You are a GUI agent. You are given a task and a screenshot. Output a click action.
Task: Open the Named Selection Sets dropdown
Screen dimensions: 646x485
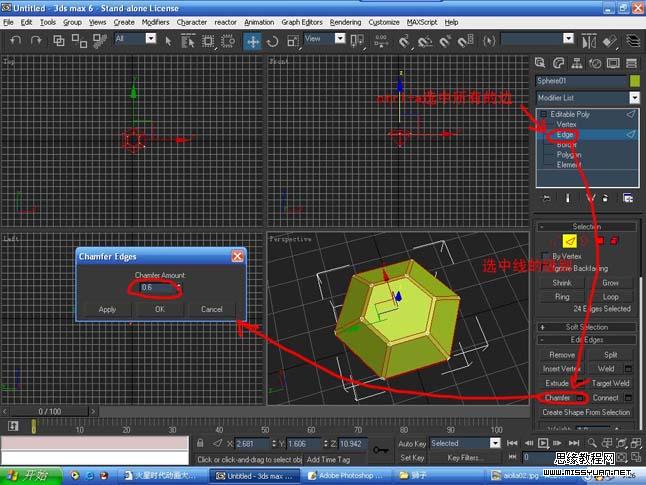[x=569, y=39]
